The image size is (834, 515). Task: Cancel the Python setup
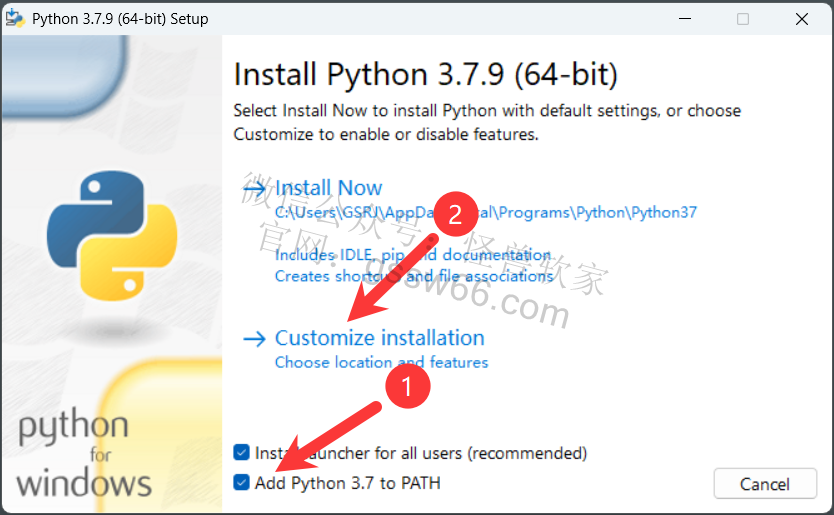[765, 484]
